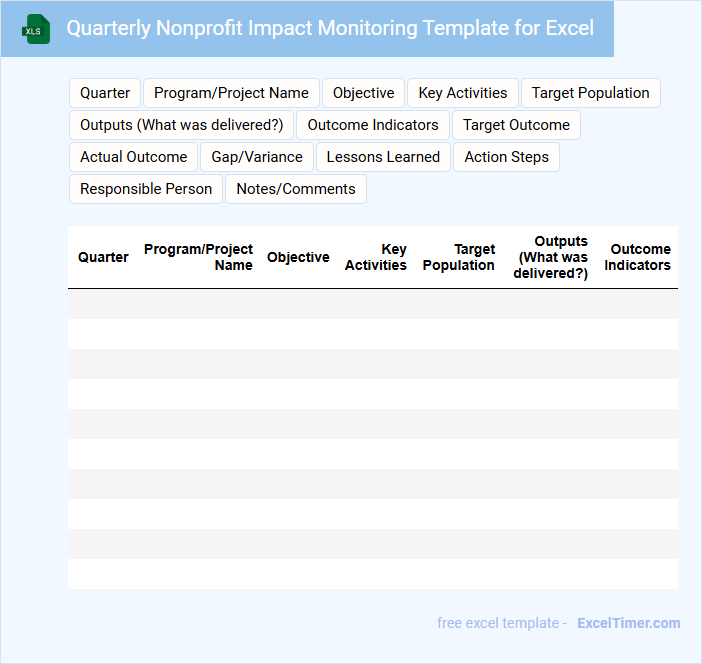Select the Outputs (What was delivered?) tag
702x664 pixels.
pyautogui.click(x=181, y=125)
